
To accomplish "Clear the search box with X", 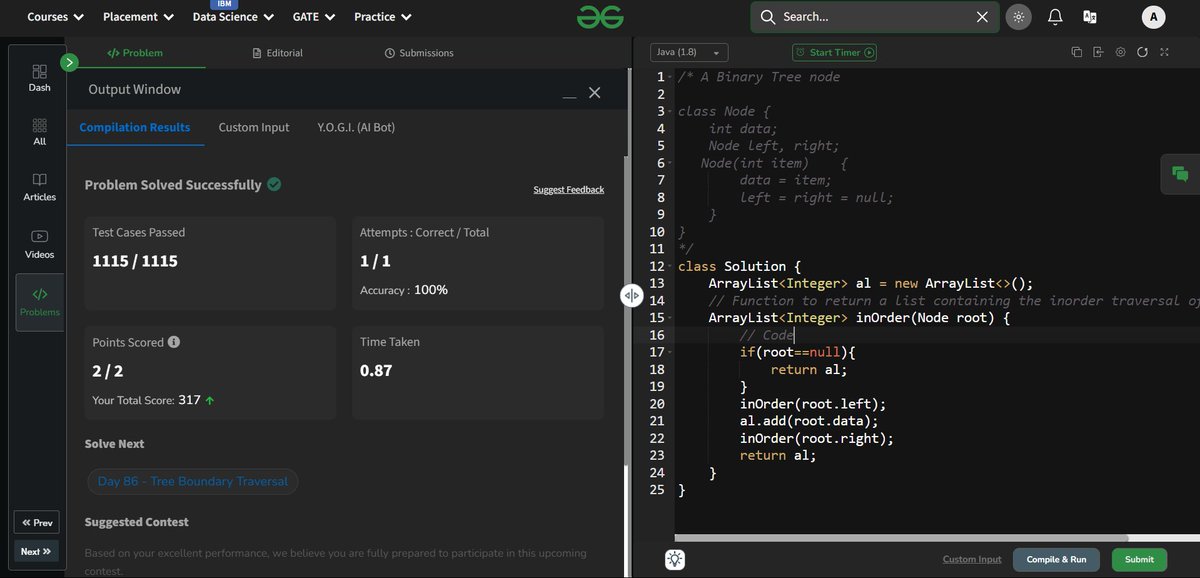I will (982, 17).
